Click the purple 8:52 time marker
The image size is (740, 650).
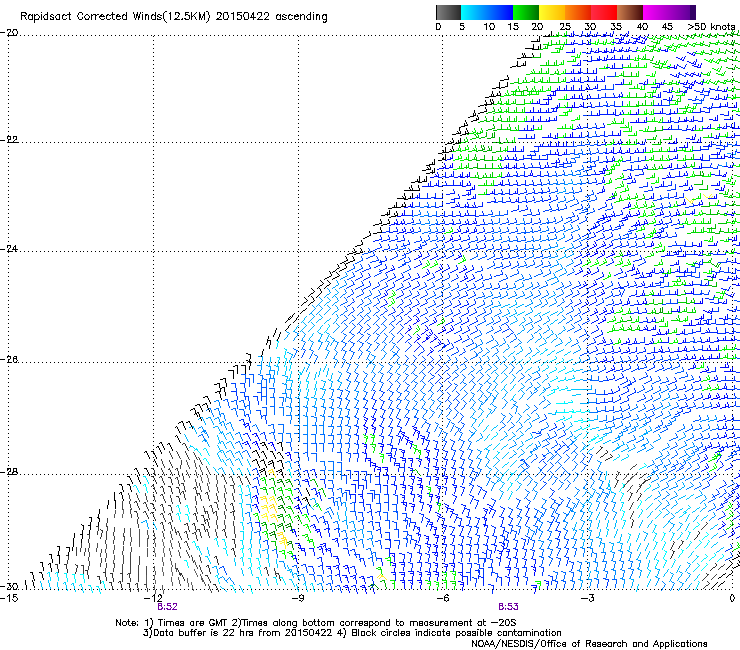click(x=168, y=607)
